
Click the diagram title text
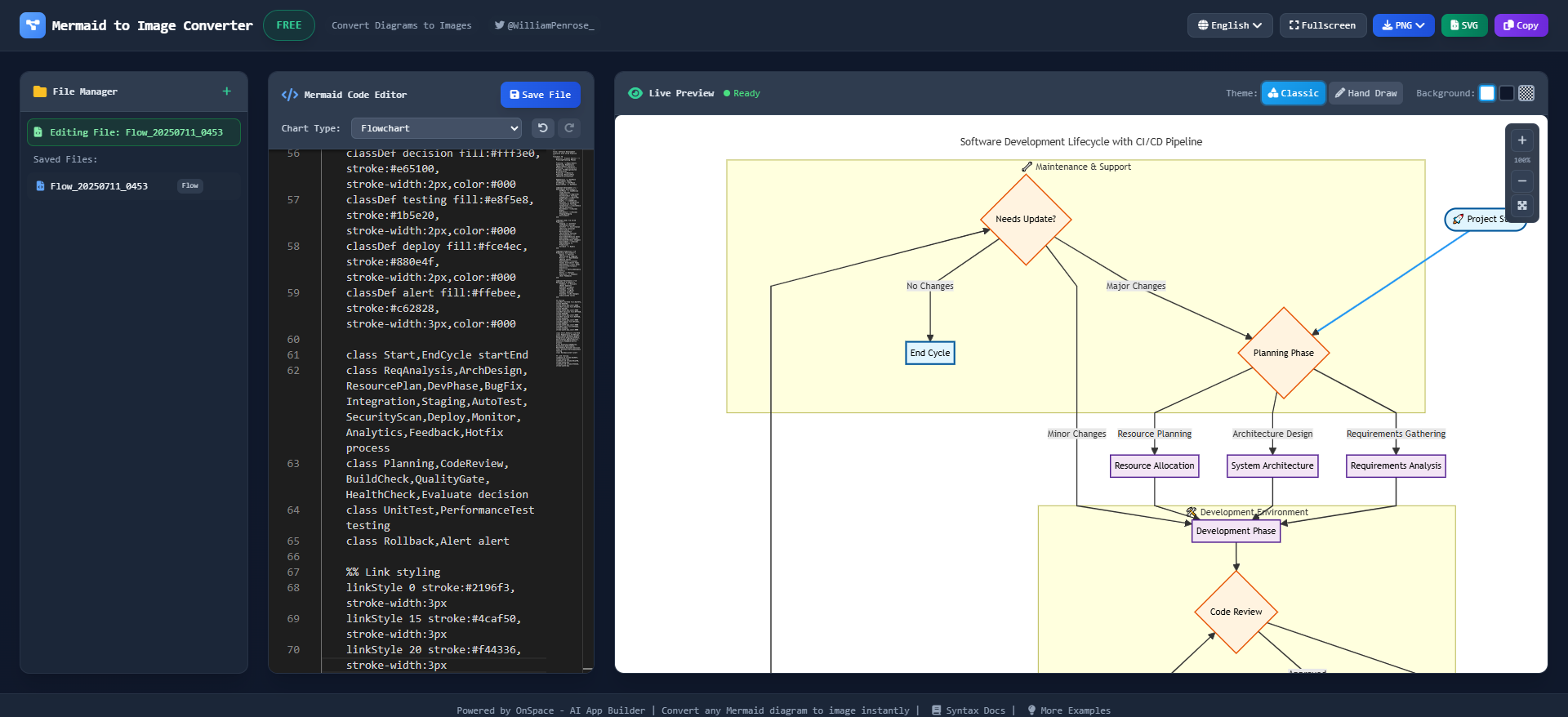click(1080, 141)
